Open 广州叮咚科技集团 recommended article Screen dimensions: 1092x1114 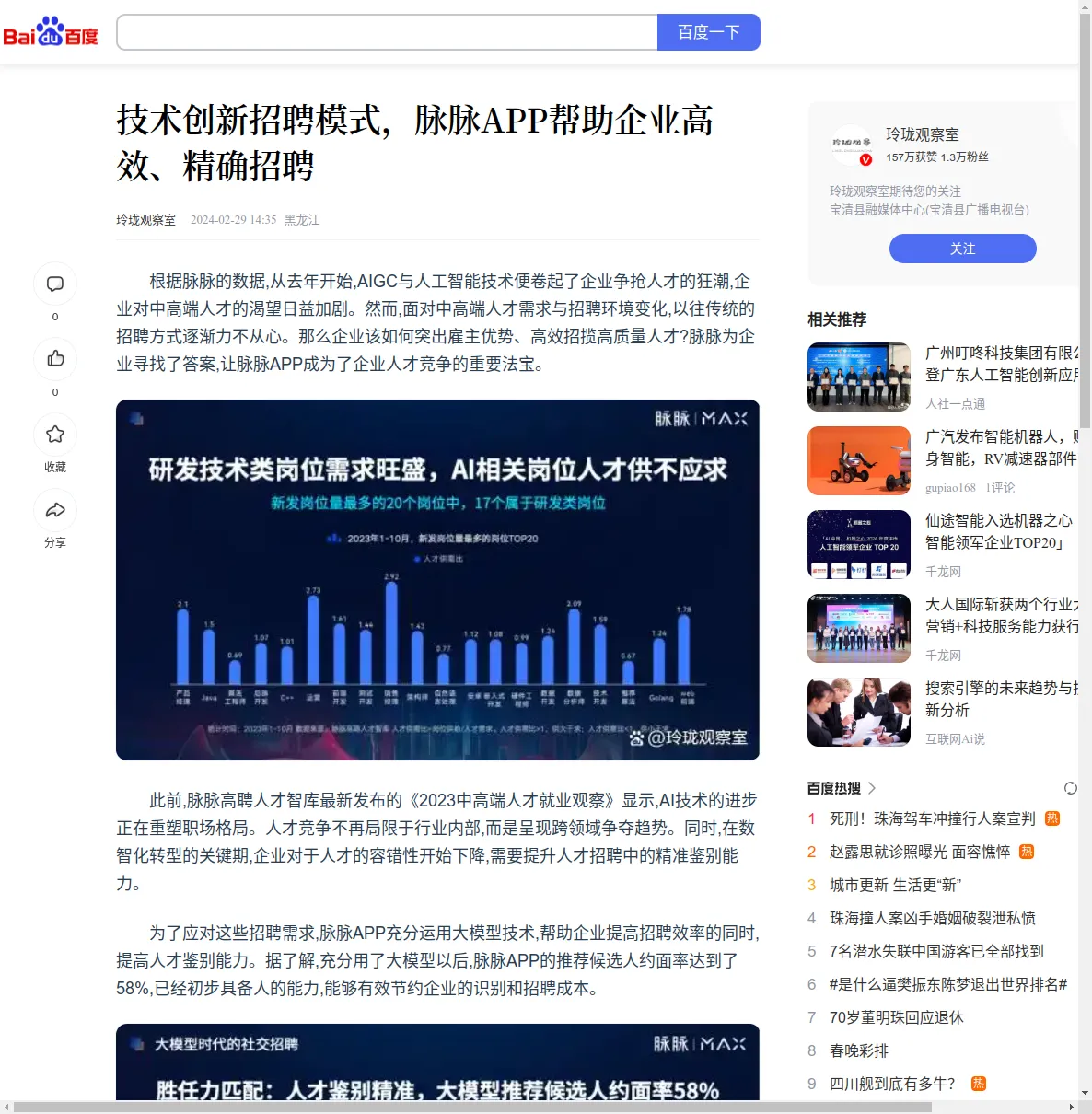click(1002, 364)
